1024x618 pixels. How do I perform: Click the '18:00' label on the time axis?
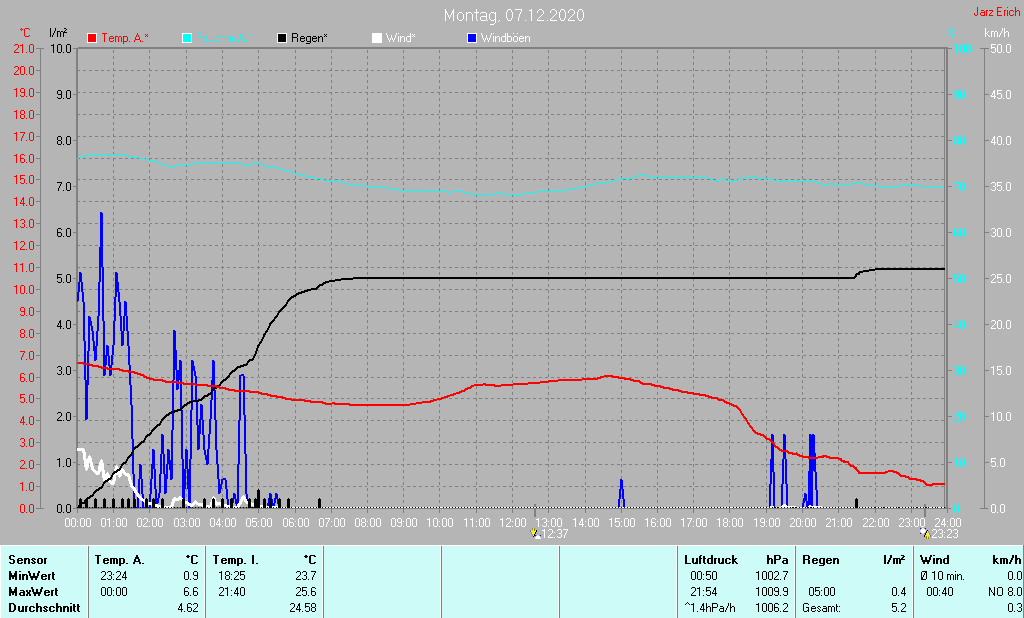pos(730,523)
